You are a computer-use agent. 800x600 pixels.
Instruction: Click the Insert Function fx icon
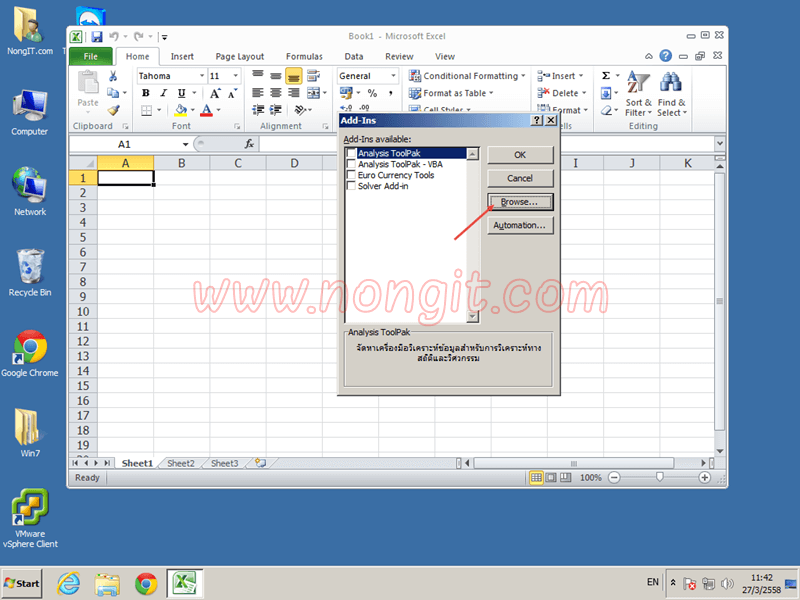[249, 144]
